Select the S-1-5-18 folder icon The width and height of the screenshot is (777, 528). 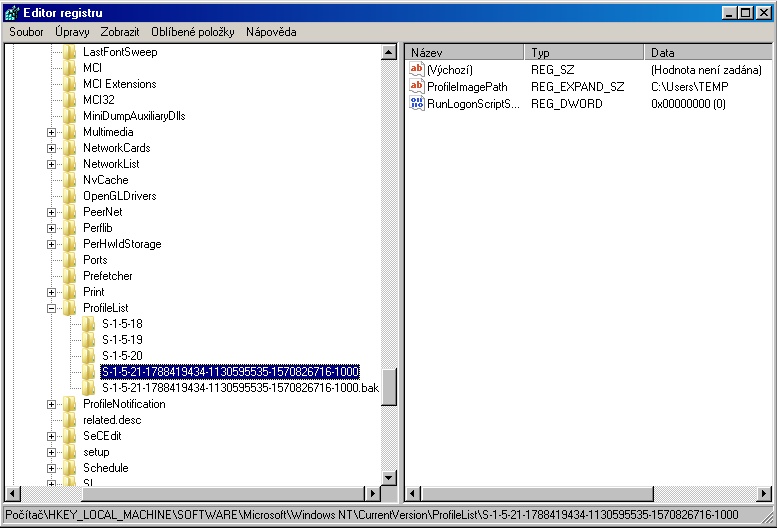(x=89, y=324)
